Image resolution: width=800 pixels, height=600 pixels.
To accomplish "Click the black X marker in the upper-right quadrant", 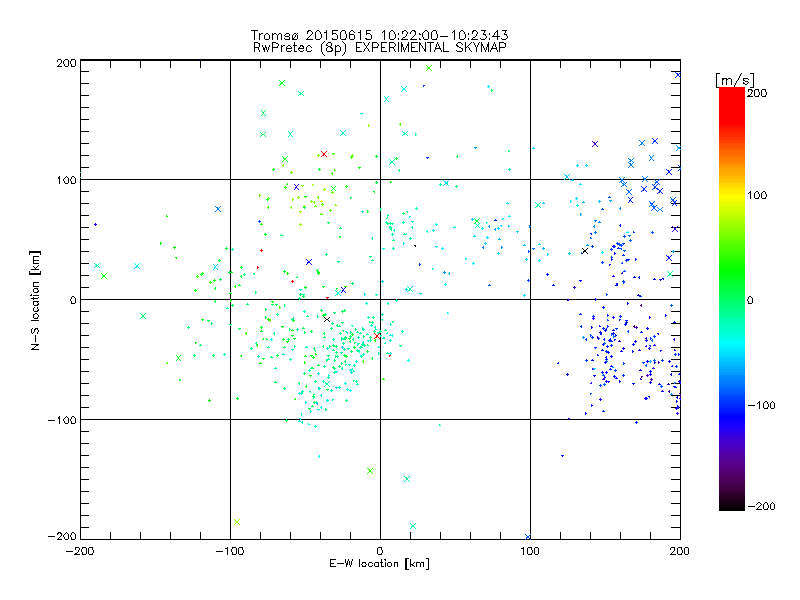I will 585,251.
